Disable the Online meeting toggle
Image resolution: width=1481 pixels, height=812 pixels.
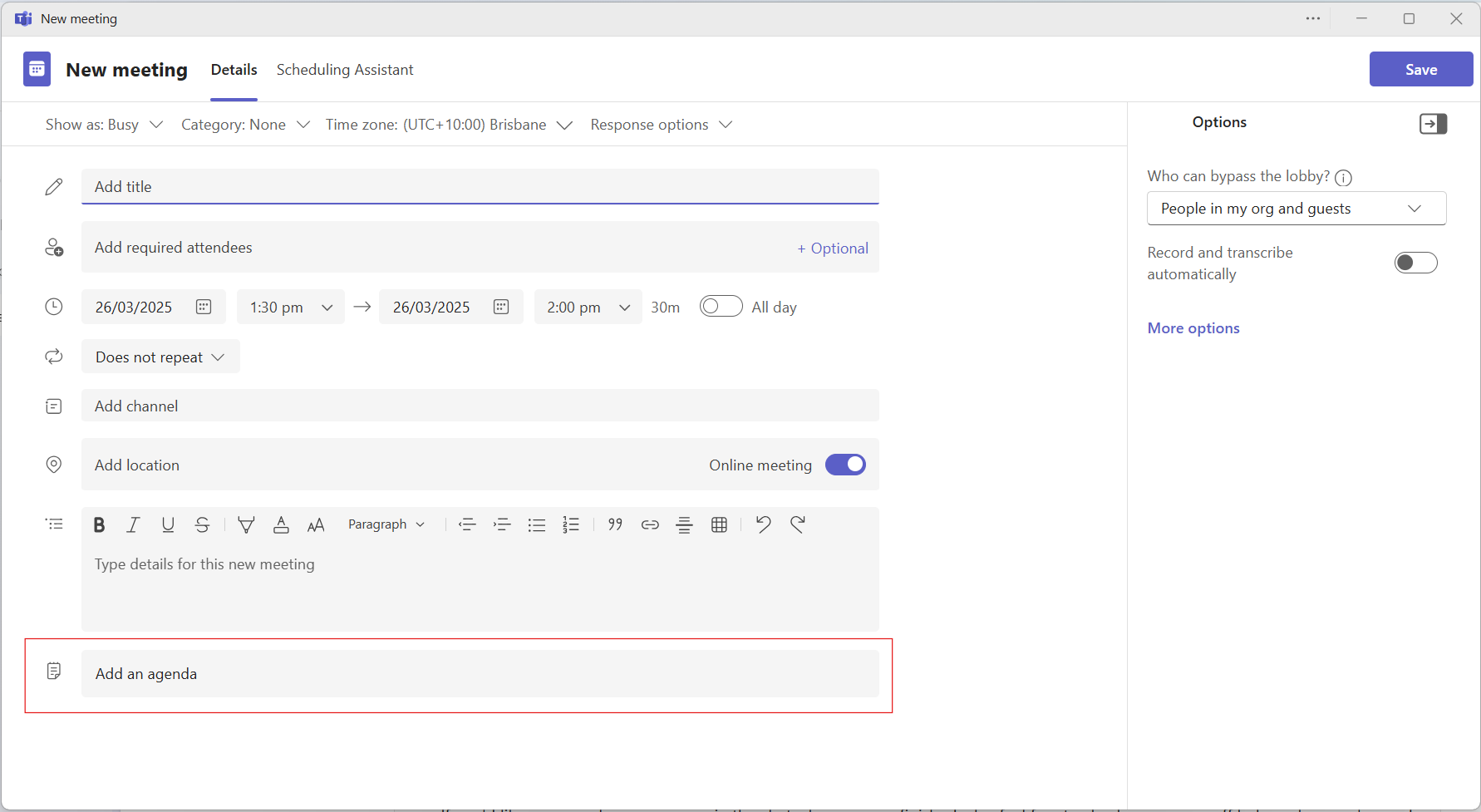tap(845, 465)
